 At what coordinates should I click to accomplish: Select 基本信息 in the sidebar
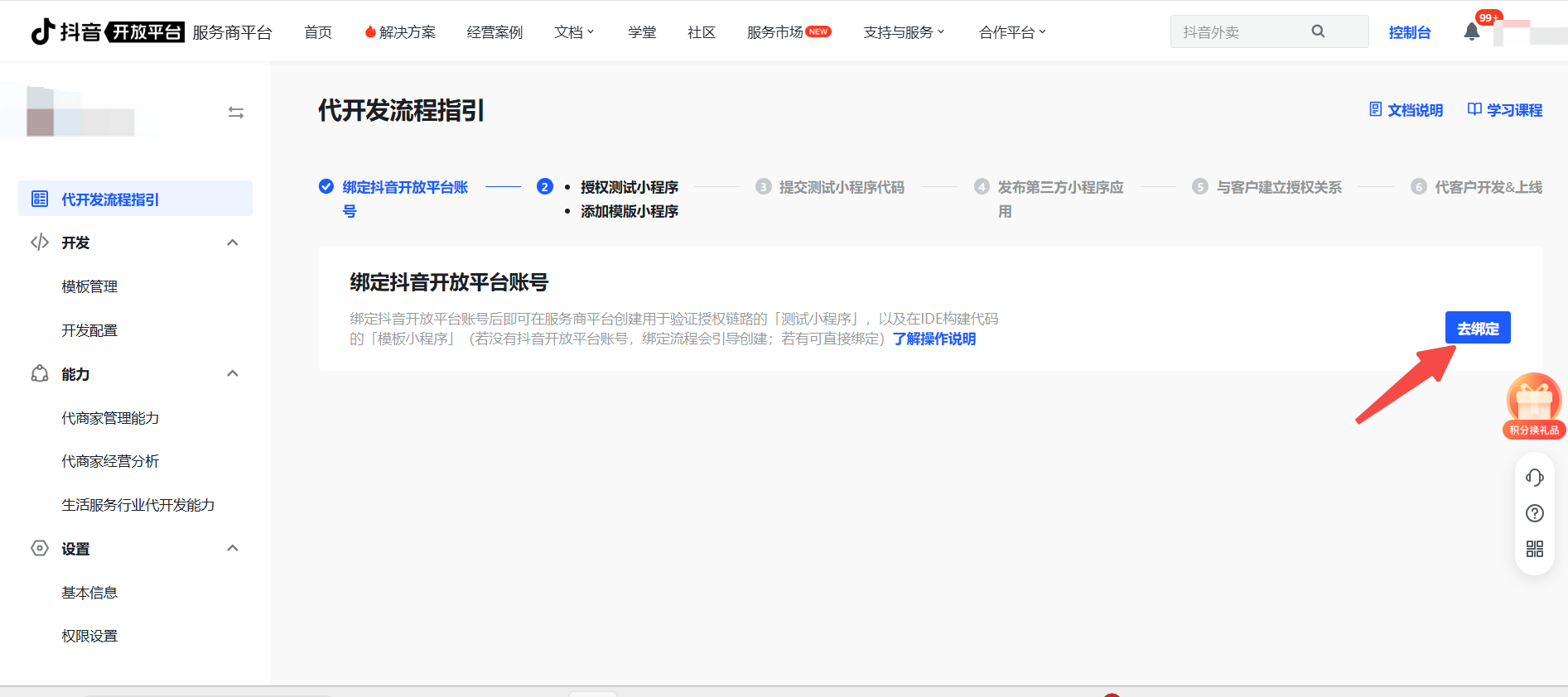[89, 593]
